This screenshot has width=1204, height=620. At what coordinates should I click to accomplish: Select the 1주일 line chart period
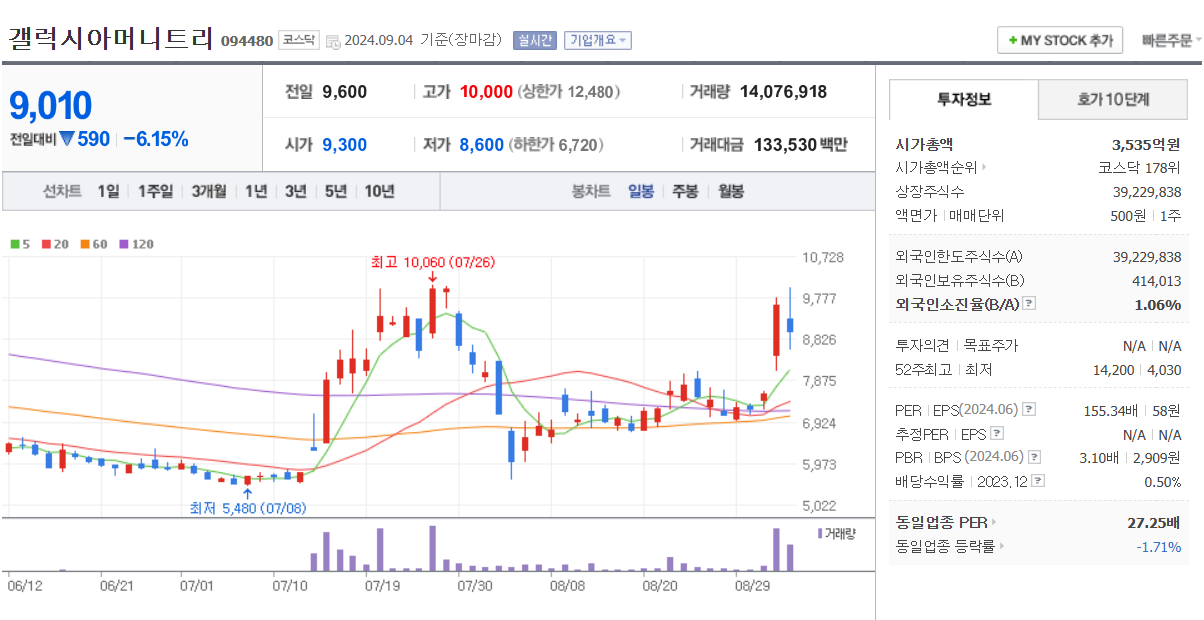(155, 191)
